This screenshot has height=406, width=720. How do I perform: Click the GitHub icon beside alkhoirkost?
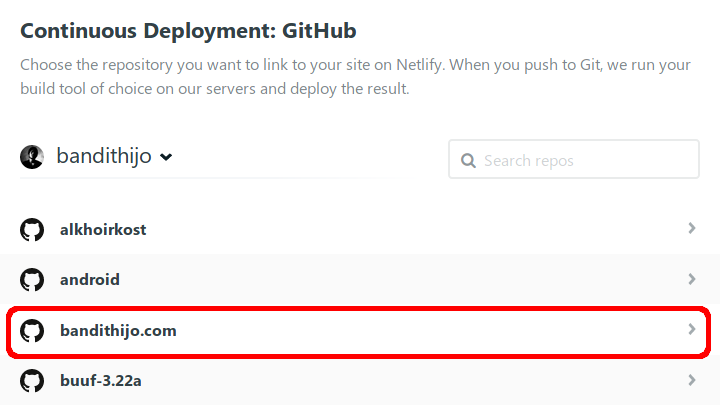(x=32, y=230)
